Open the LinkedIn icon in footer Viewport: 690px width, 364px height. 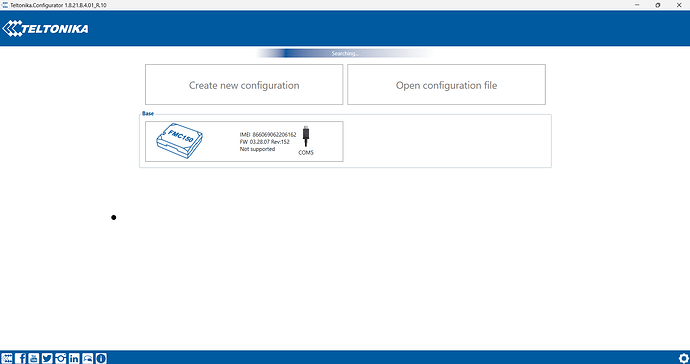[x=74, y=358]
